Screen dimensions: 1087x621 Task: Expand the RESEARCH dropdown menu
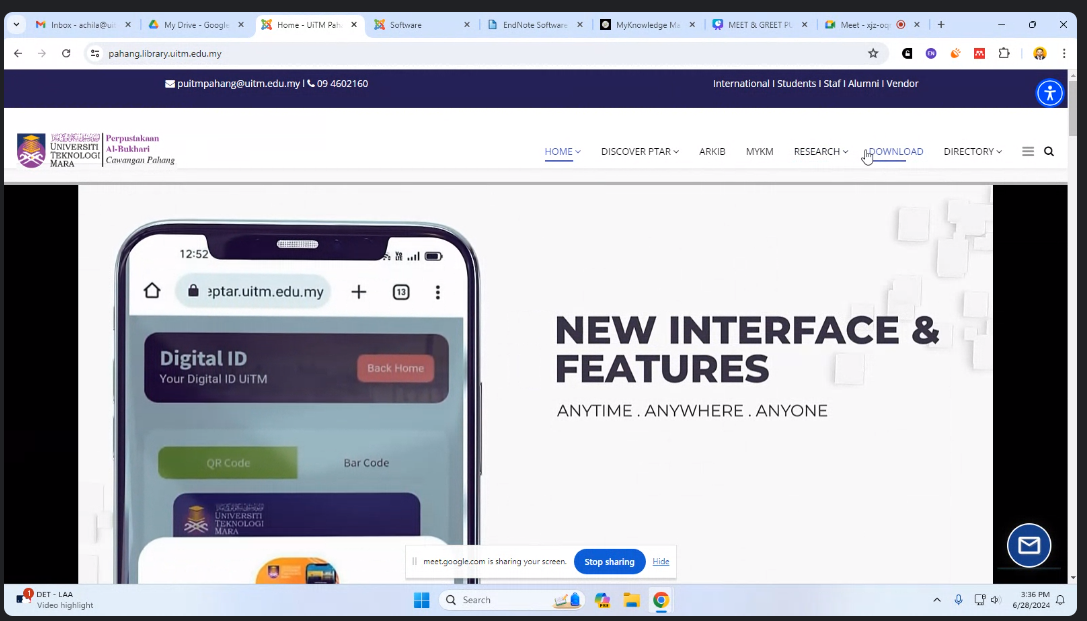click(x=821, y=151)
